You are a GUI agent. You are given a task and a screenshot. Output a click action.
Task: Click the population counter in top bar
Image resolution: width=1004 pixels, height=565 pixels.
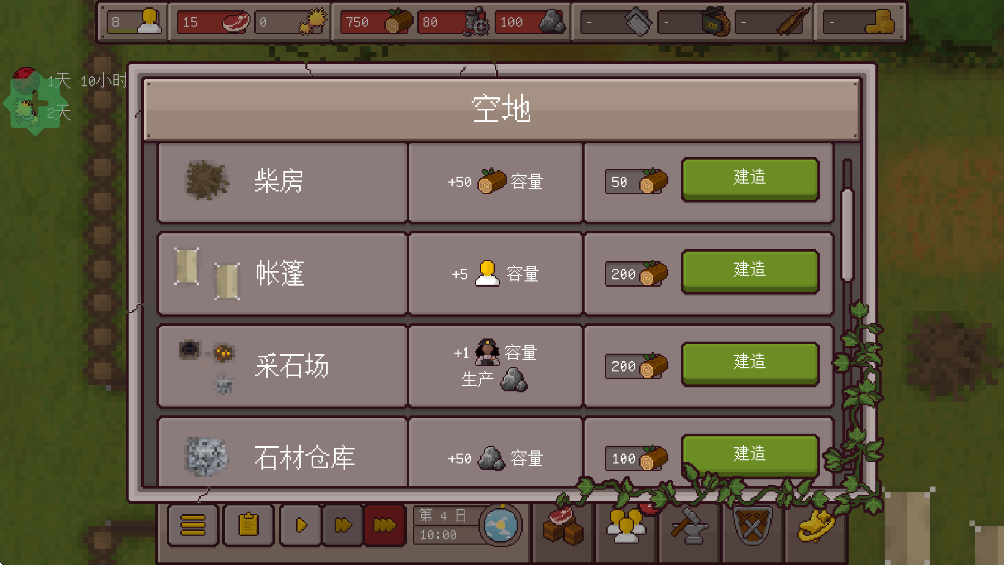pos(134,22)
